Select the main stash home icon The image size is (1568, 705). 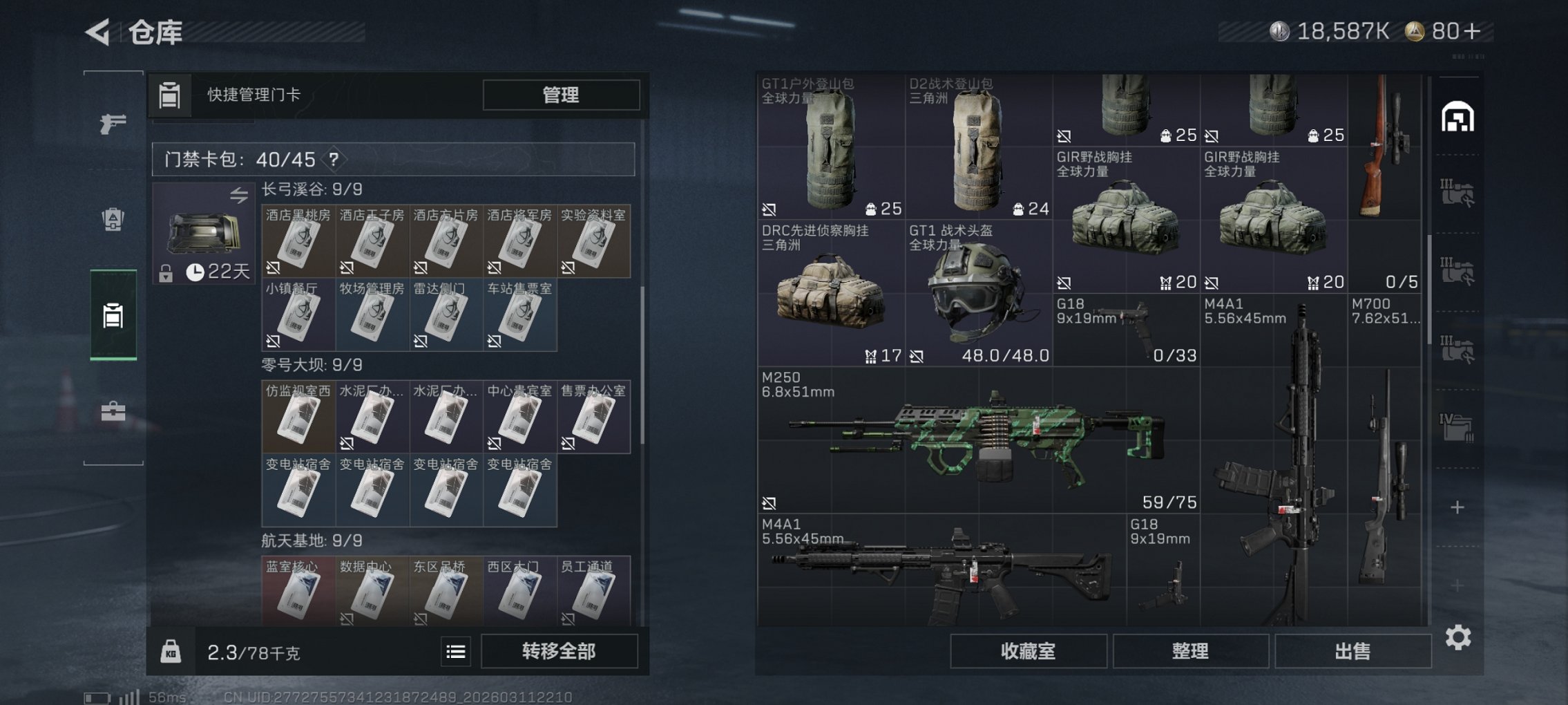1457,117
